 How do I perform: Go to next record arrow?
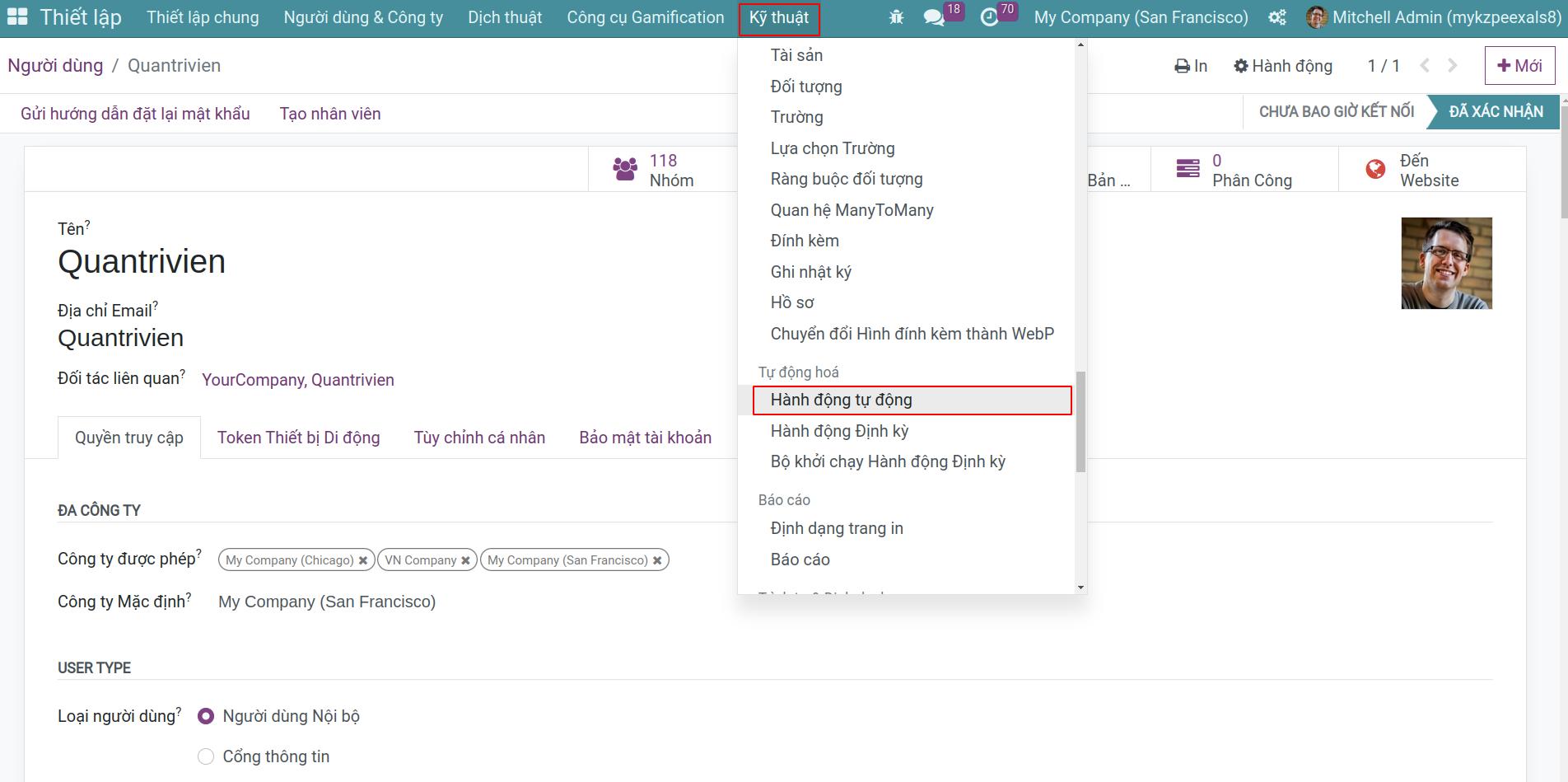[1453, 66]
